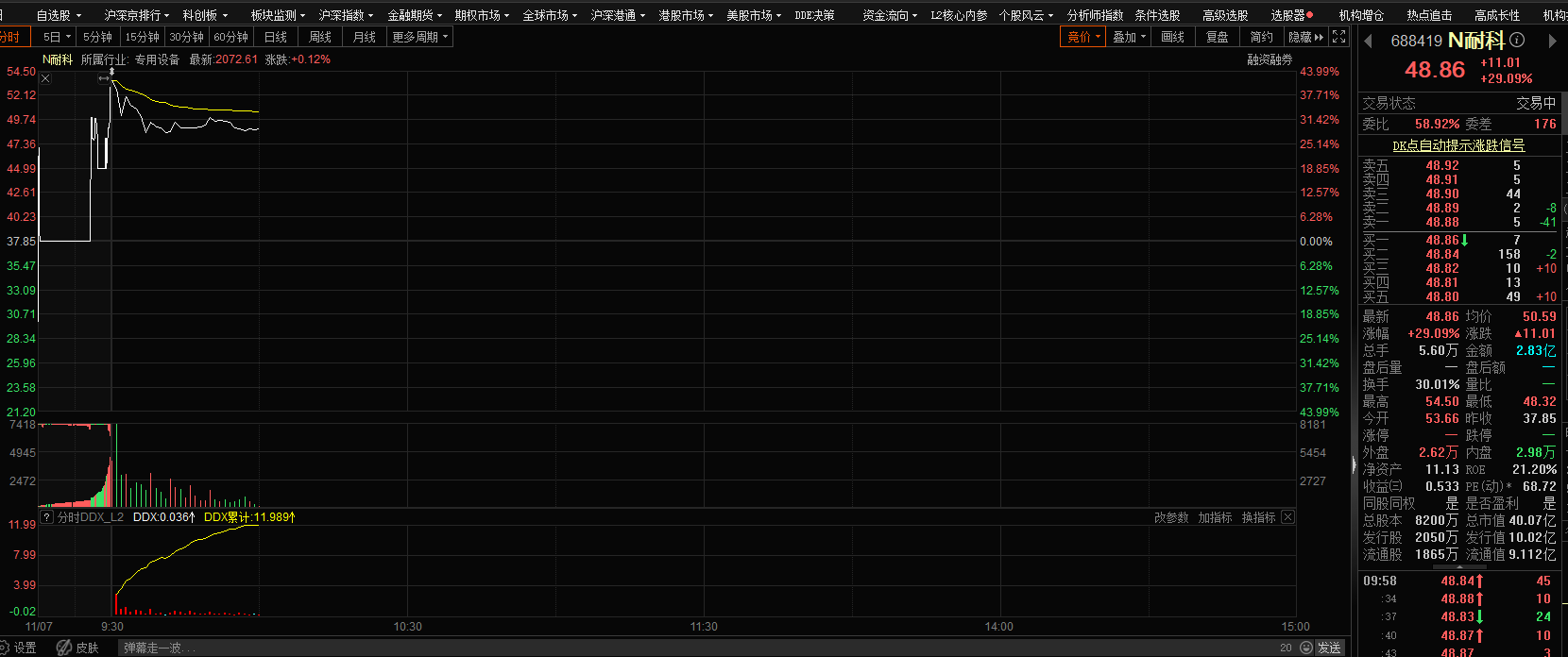Open the 条件选股 menu item
The width and height of the screenshot is (1568, 657).
click(x=1157, y=15)
